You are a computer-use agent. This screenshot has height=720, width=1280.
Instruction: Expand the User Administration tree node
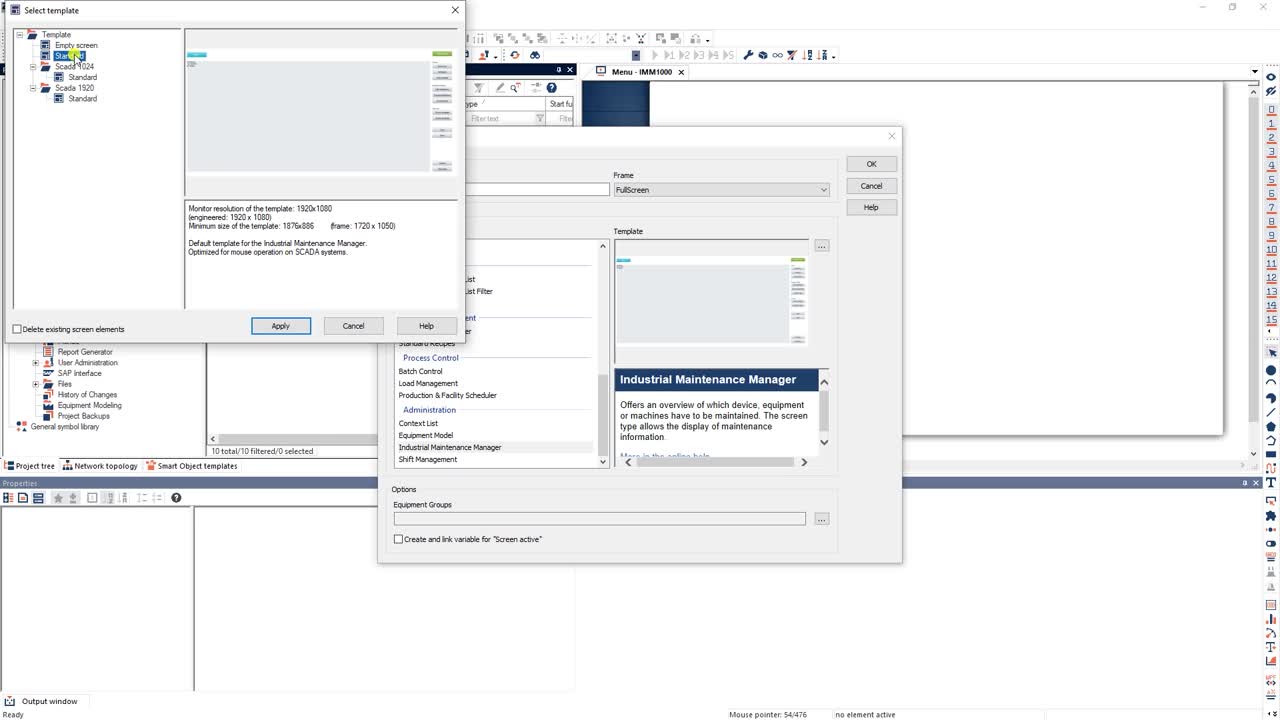36,363
